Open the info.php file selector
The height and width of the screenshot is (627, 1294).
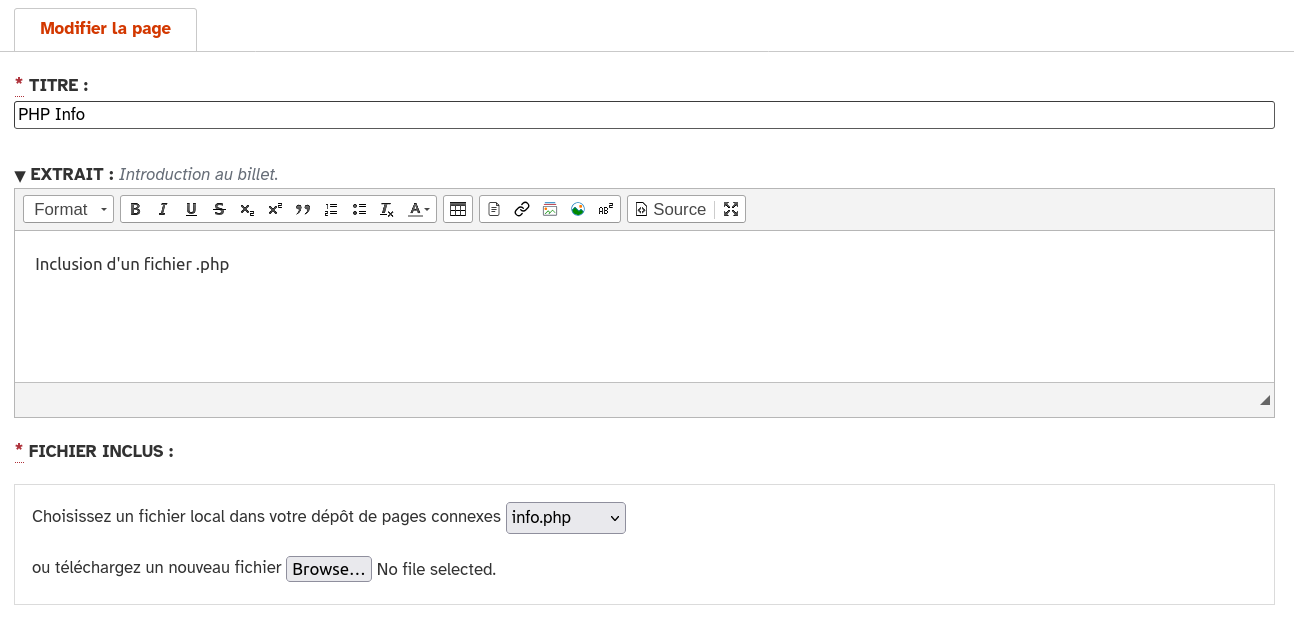pyautogui.click(x=565, y=518)
